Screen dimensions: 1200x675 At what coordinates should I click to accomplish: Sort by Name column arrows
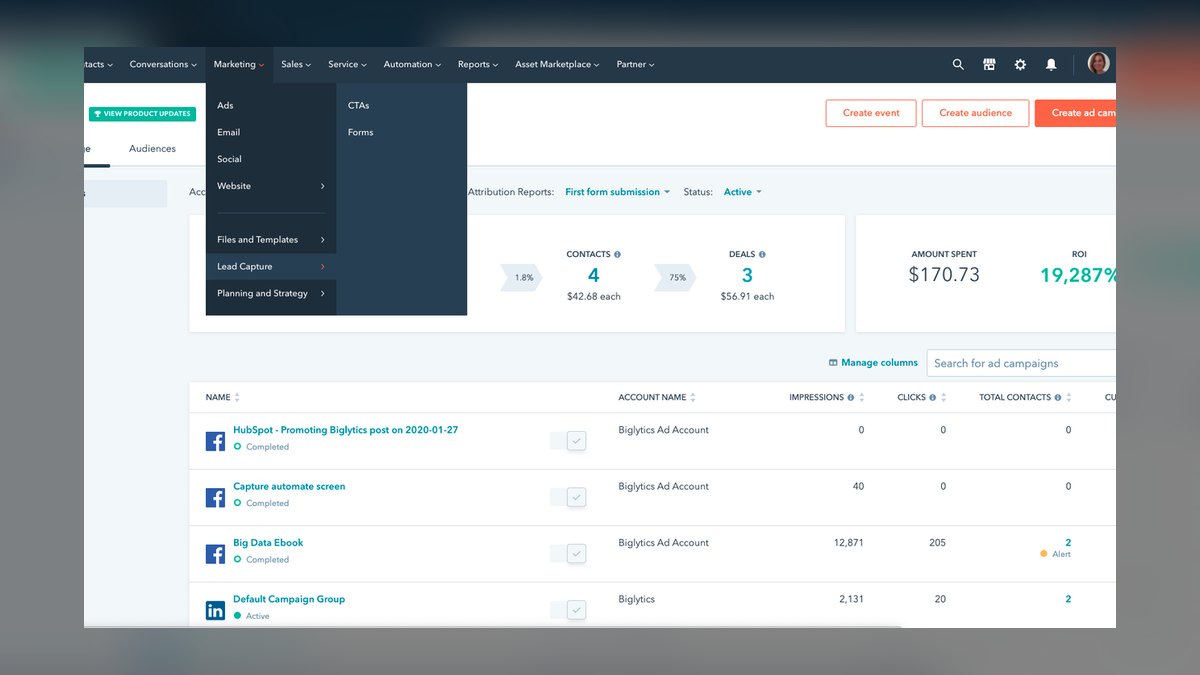(237, 397)
